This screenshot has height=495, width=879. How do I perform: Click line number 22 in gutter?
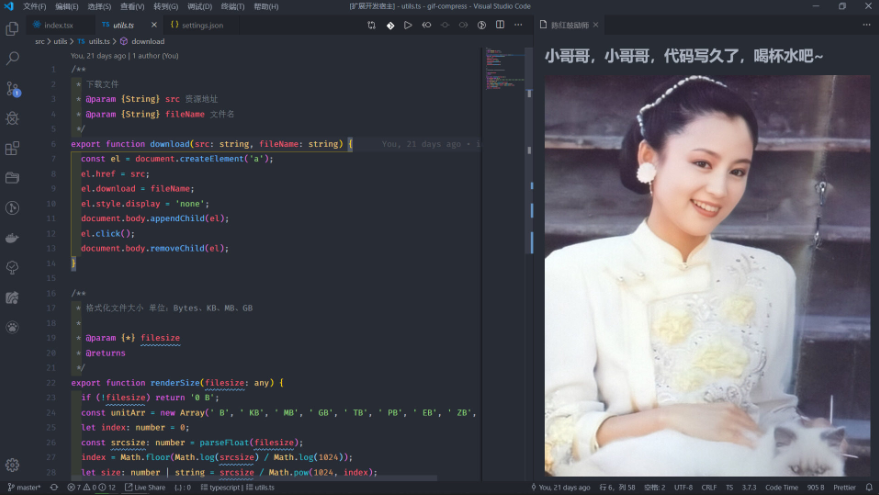51,383
